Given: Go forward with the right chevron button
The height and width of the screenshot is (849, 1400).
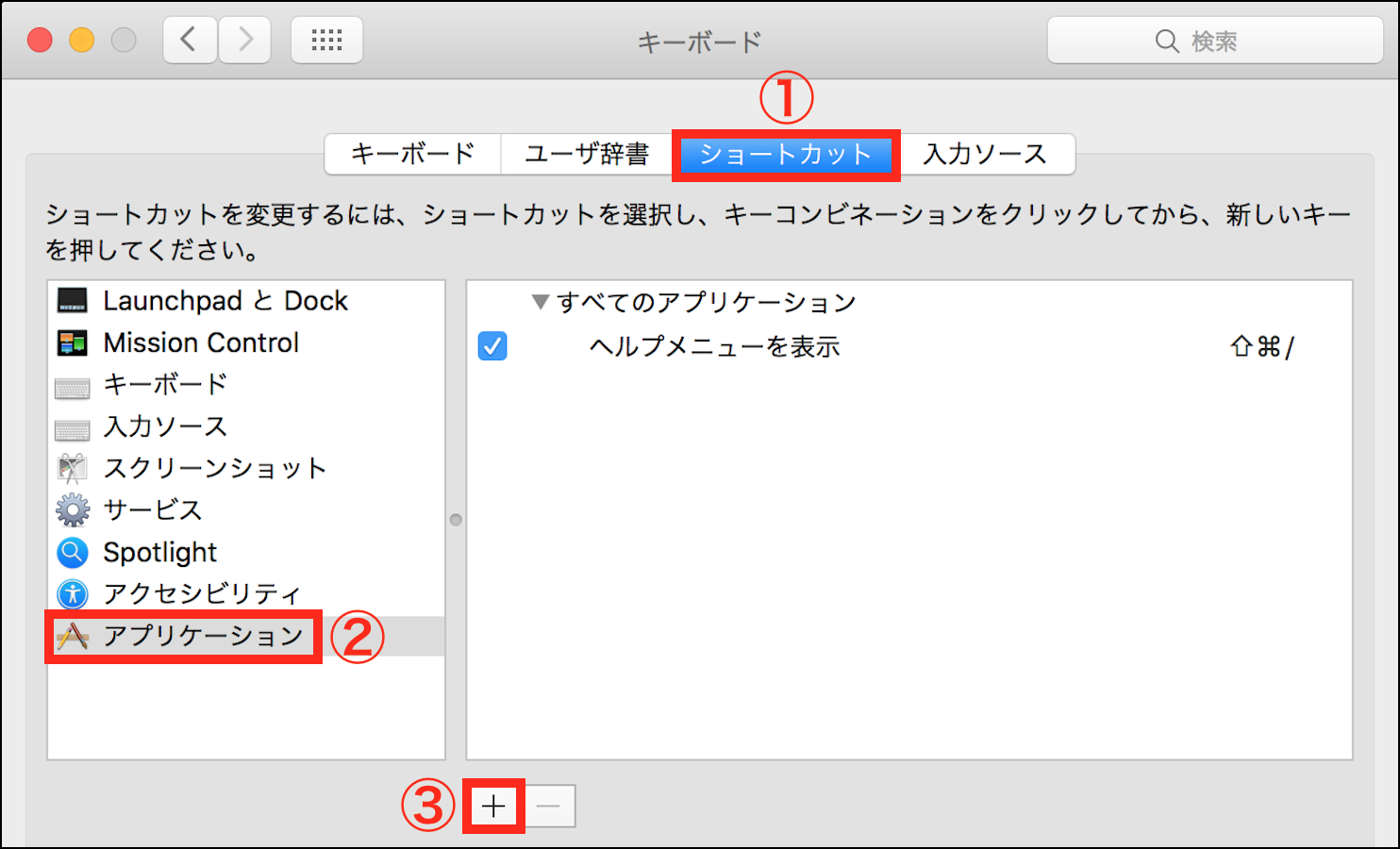Looking at the screenshot, I should (245, 41).
